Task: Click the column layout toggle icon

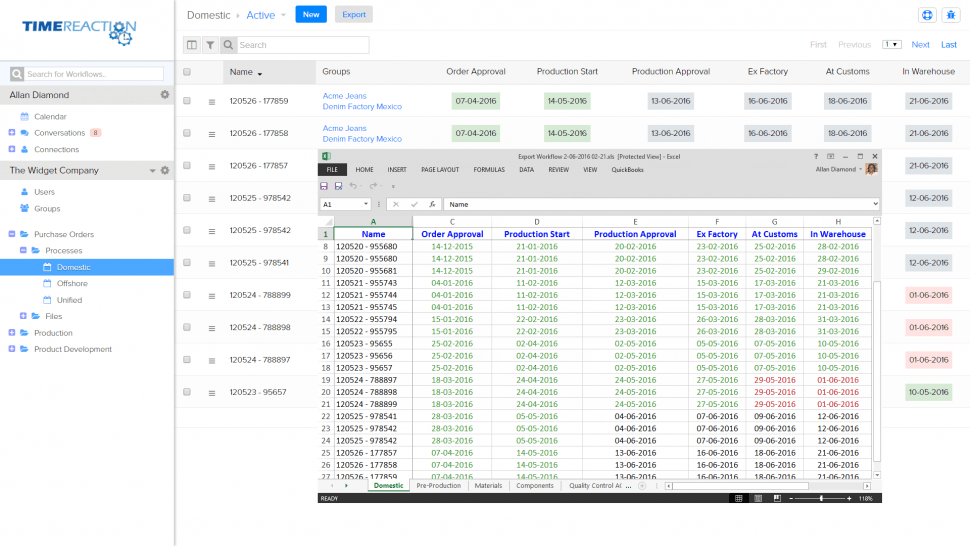Action: [192, 45]
